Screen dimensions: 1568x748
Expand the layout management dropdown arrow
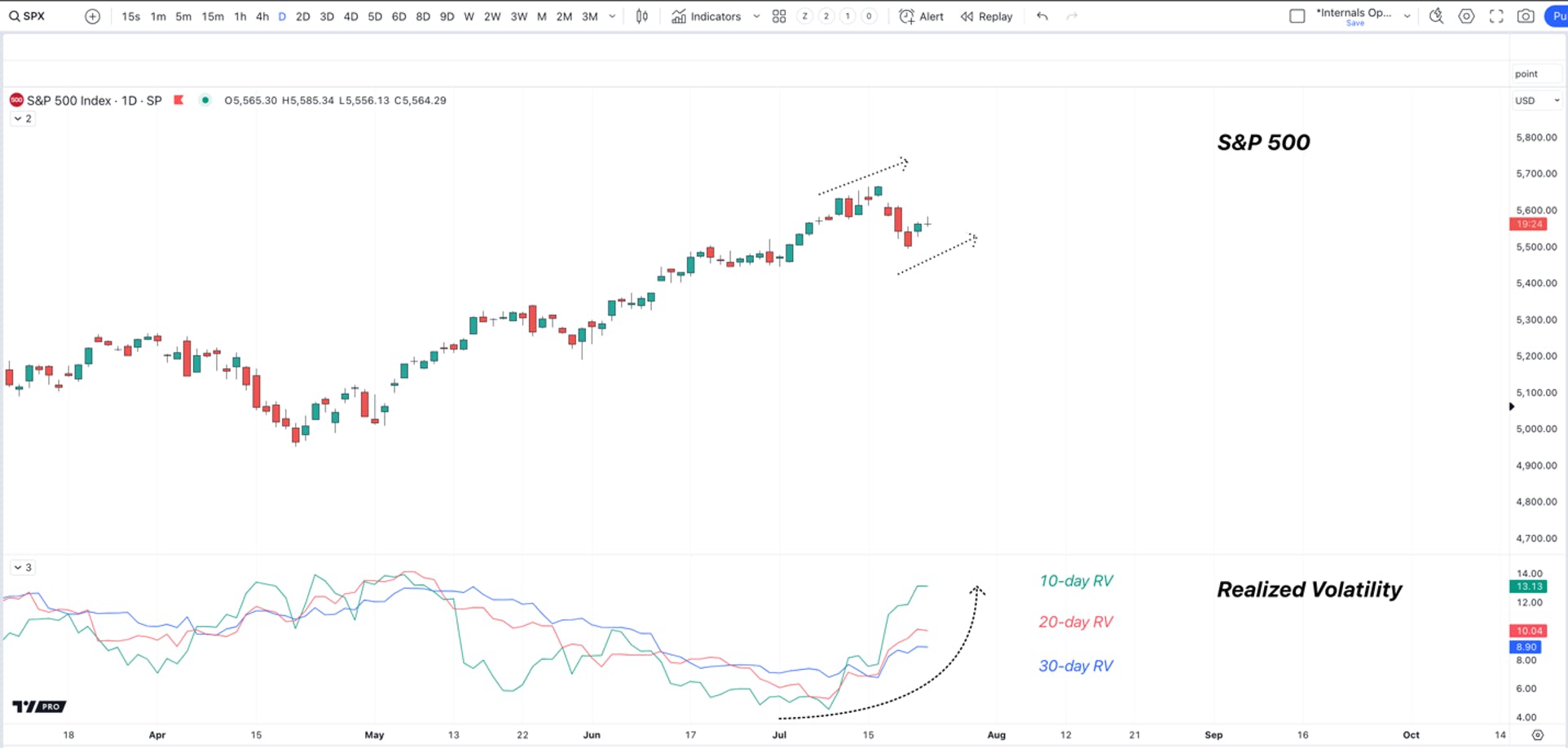pyautogui.click(x=1407, y=16)
